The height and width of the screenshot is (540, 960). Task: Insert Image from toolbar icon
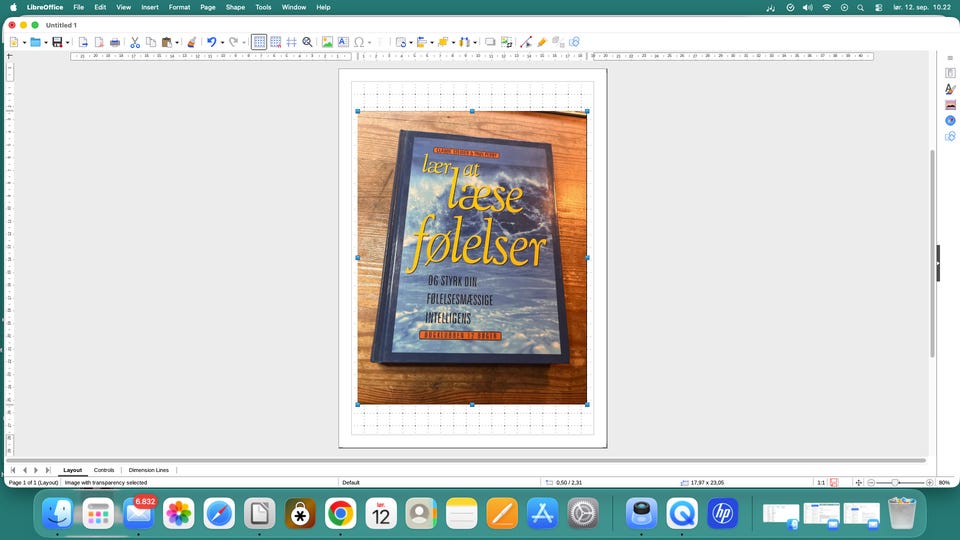pyautogui.click(x=328, y=42)
